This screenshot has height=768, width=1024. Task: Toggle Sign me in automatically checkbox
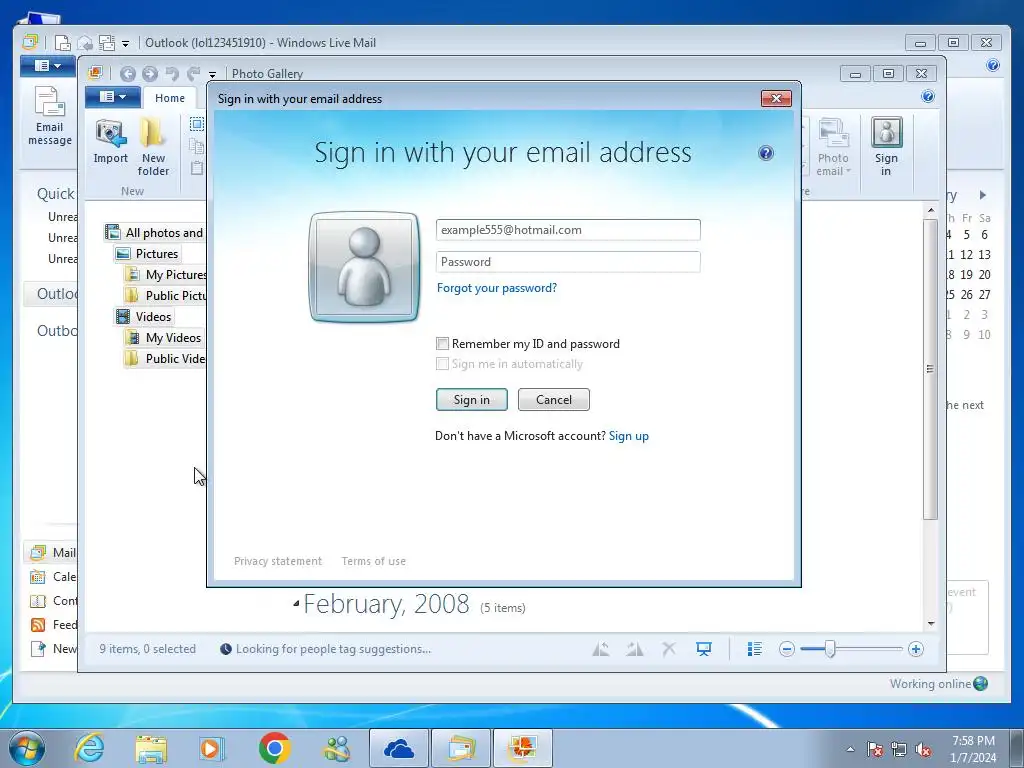click(x=442, y=364)
